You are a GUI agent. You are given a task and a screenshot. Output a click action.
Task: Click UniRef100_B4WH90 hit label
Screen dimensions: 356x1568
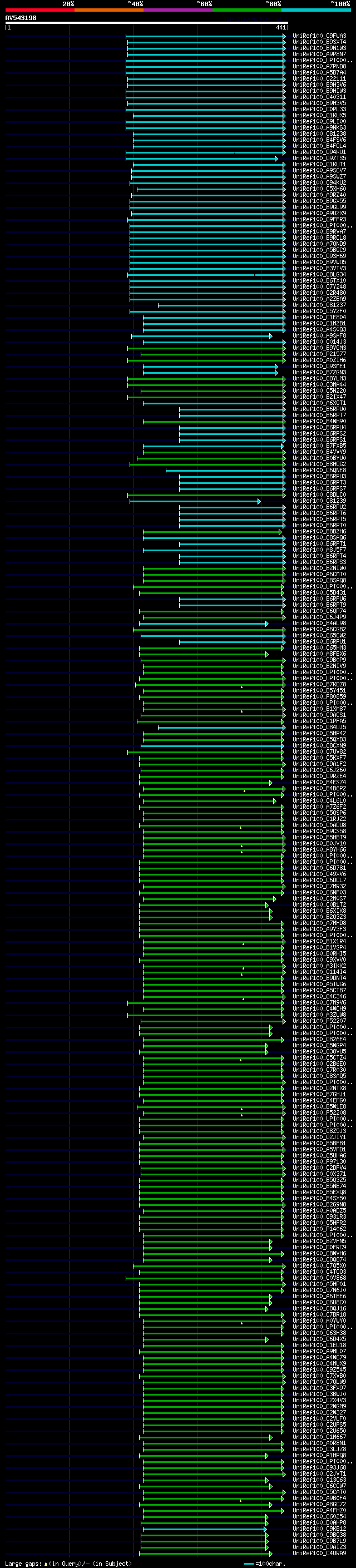point(319,421)
